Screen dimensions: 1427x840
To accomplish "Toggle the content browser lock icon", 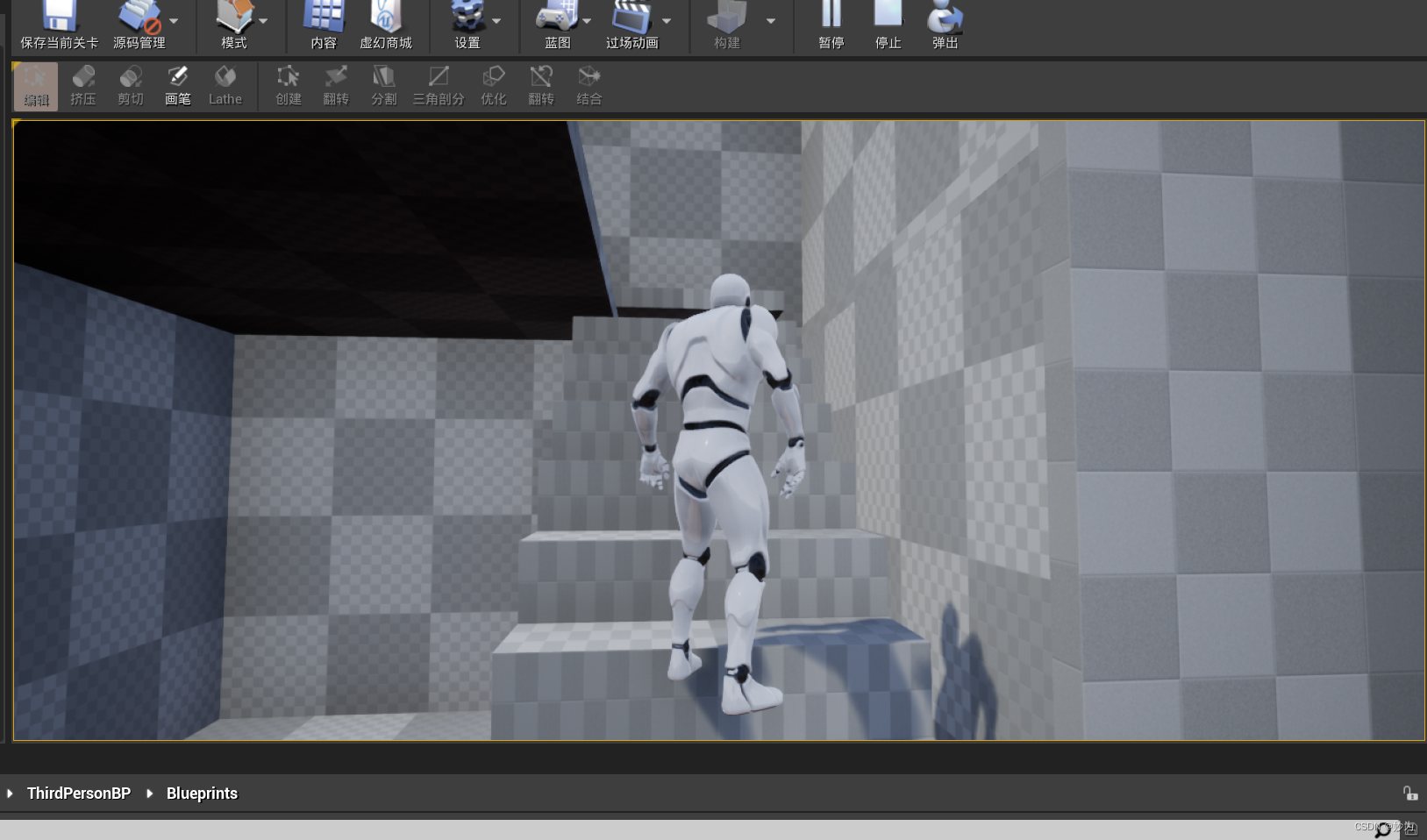I will point(1409,794).
